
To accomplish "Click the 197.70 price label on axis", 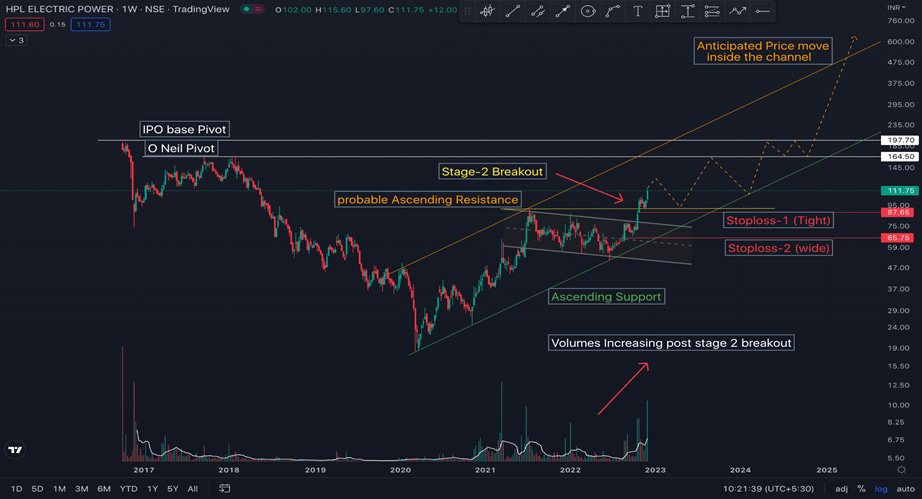I will coord(900,140).
